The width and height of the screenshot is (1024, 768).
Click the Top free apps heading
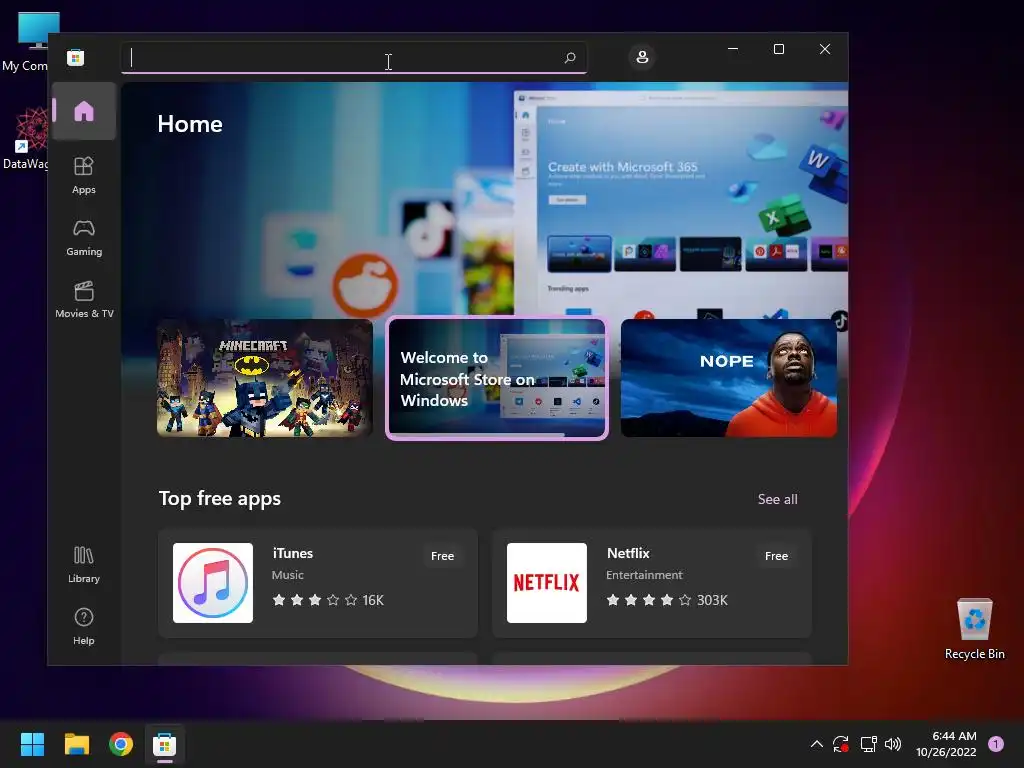tap(220, 498)
